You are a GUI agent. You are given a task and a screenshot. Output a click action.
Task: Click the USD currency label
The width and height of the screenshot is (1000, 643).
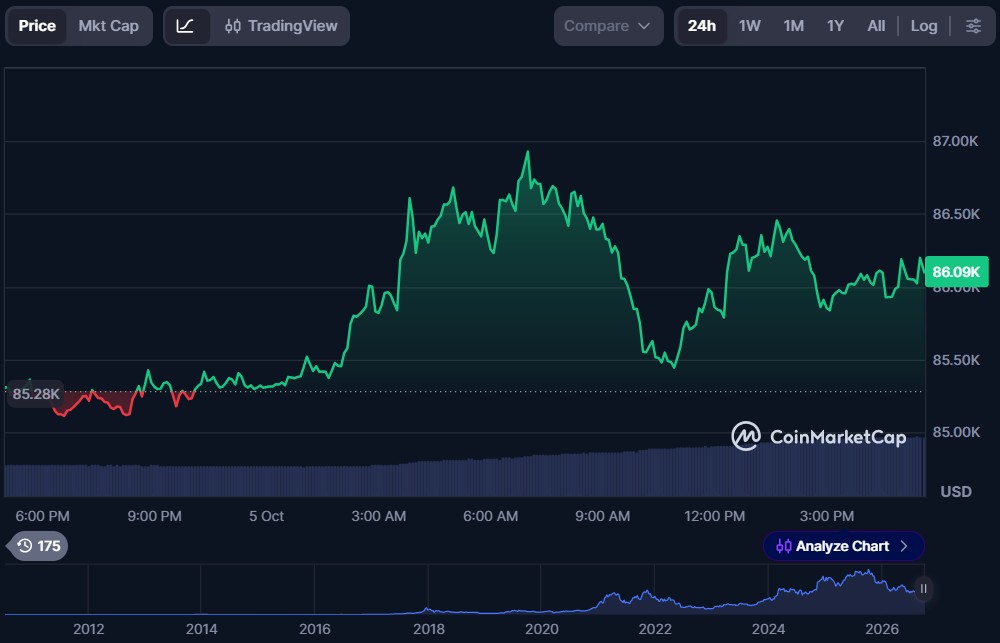955,492
